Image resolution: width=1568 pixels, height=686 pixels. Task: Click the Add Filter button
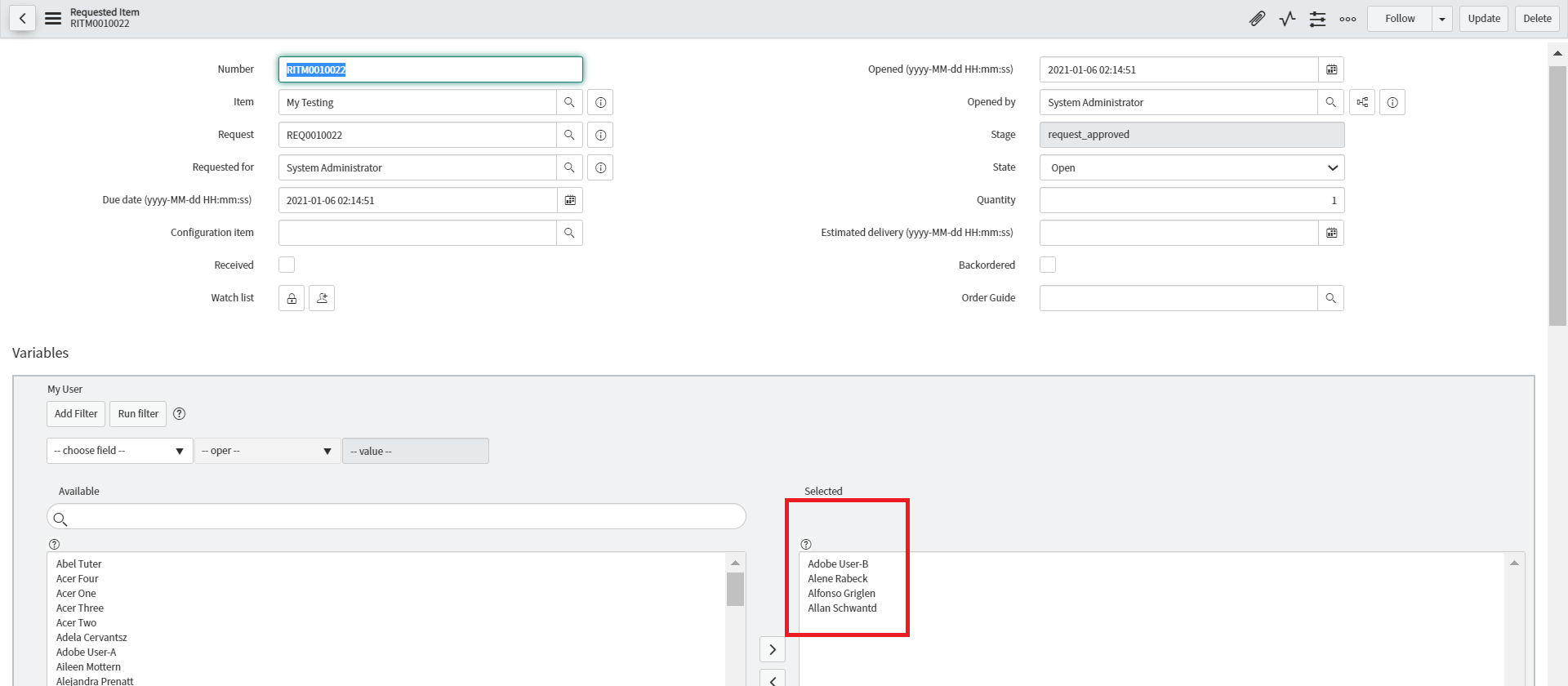(76, 414)
